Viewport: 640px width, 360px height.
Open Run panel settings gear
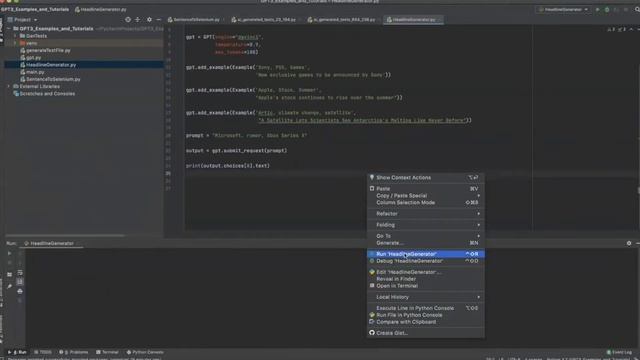pos(629,243)
